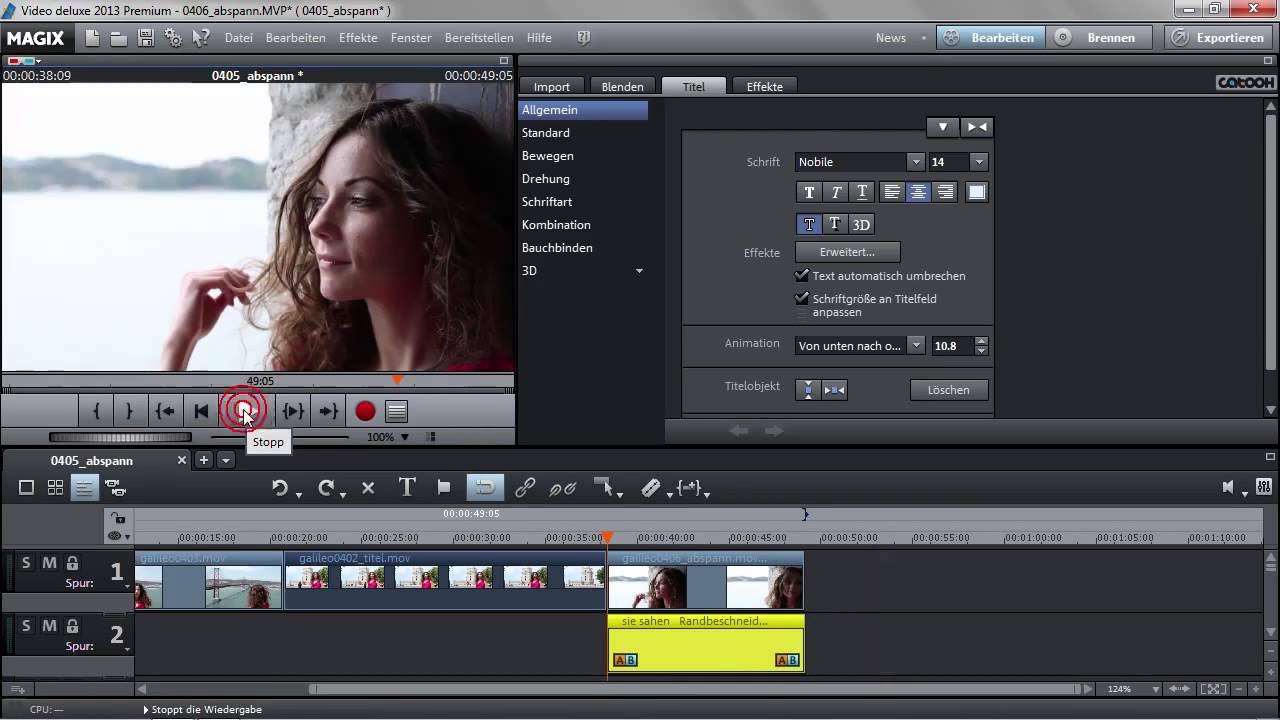Toggle italic text formatting

tap(836, 192)
